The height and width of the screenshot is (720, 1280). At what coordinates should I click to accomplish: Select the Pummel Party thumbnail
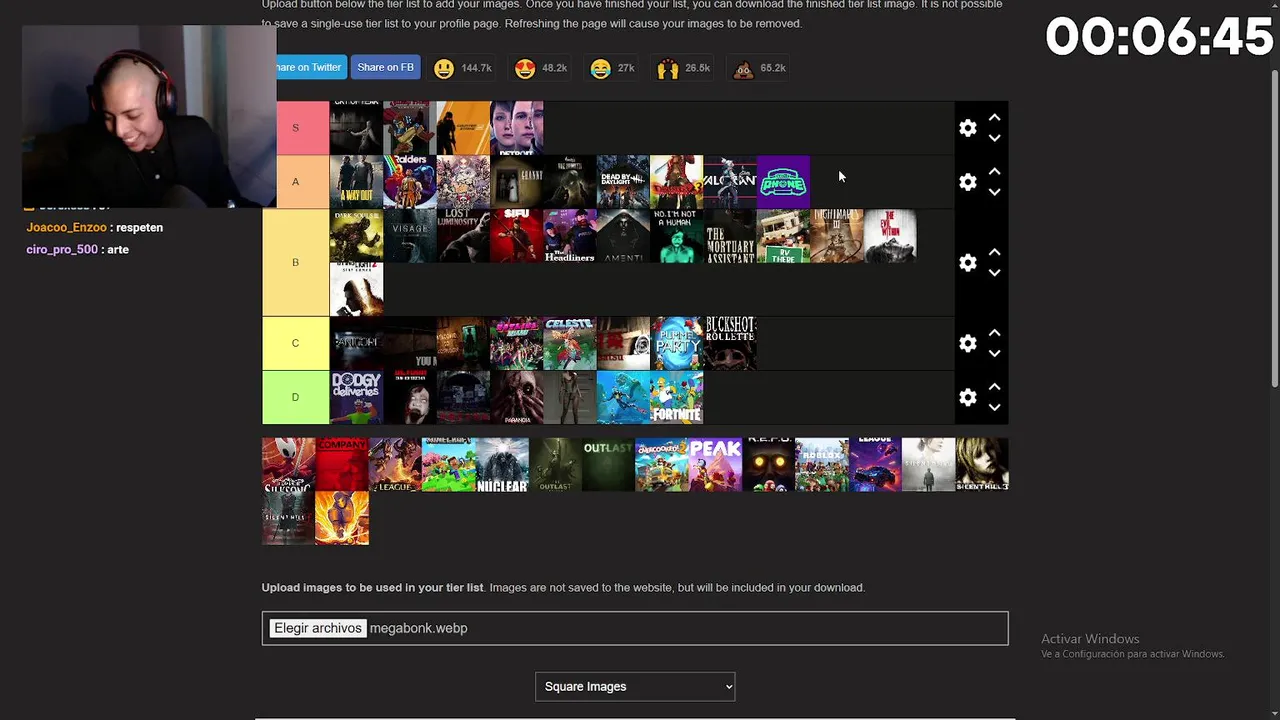[677, 343]
